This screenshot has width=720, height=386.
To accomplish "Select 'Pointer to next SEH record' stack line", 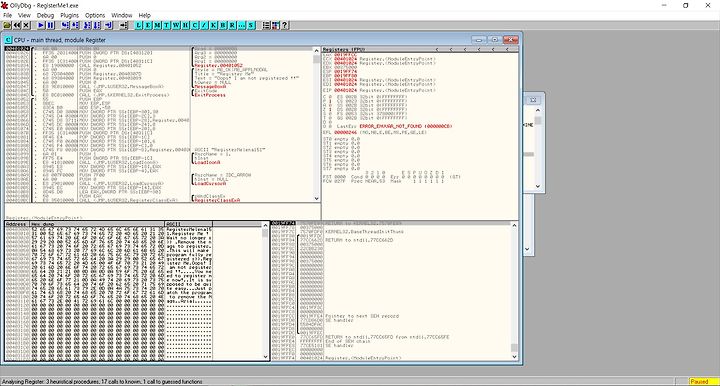I will coord(362,316).
